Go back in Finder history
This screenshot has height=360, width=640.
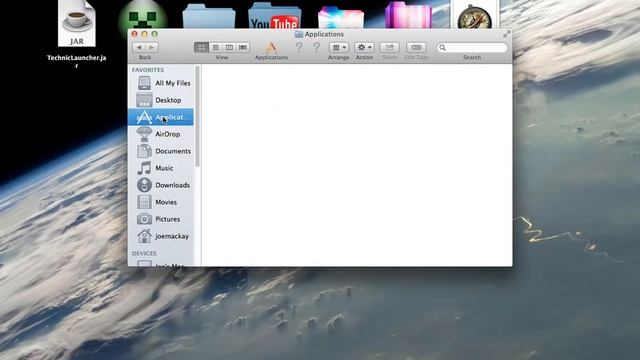tap(139, 47)
